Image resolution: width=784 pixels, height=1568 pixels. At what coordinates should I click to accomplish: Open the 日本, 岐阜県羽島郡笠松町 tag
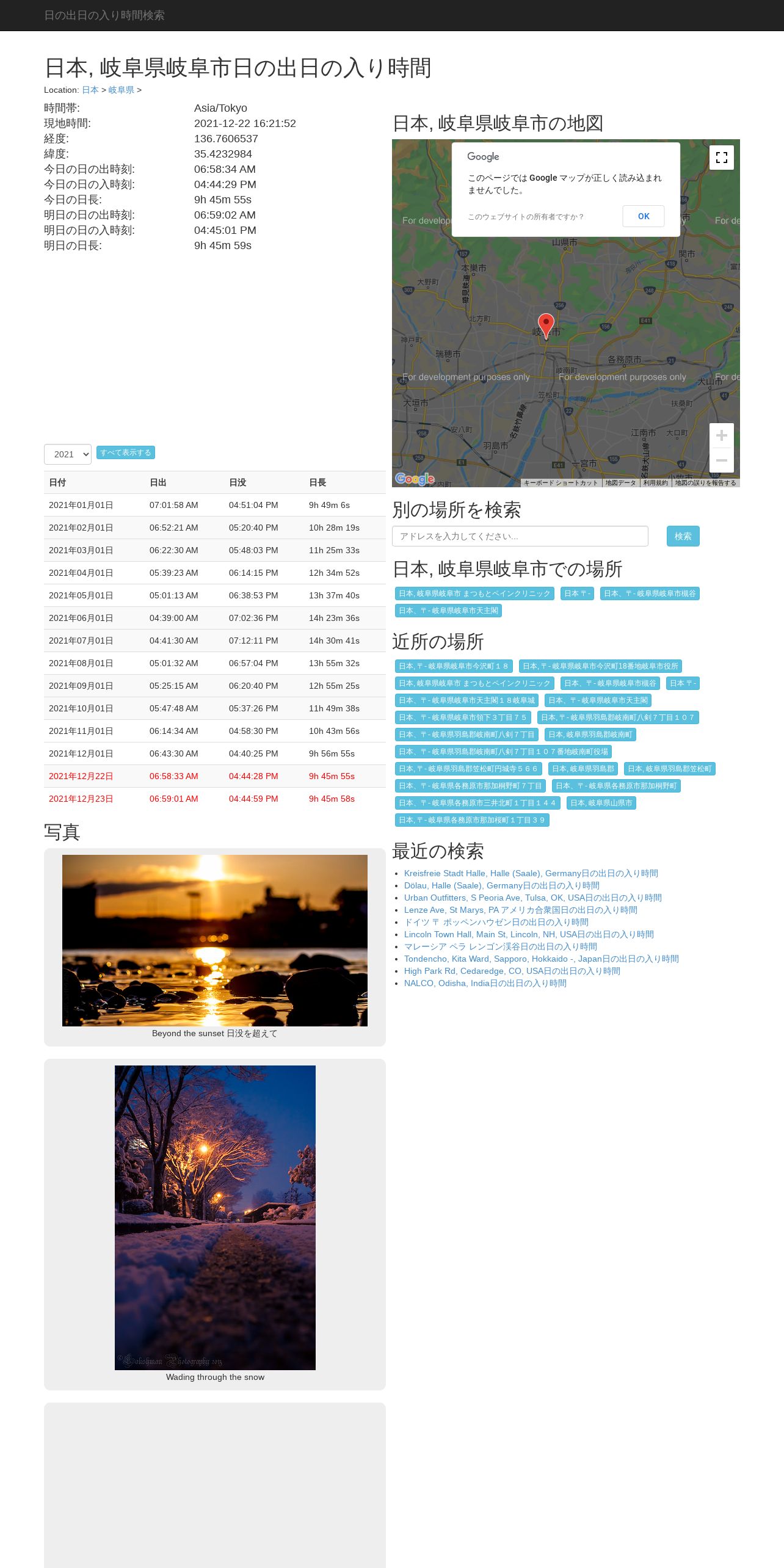669,769
